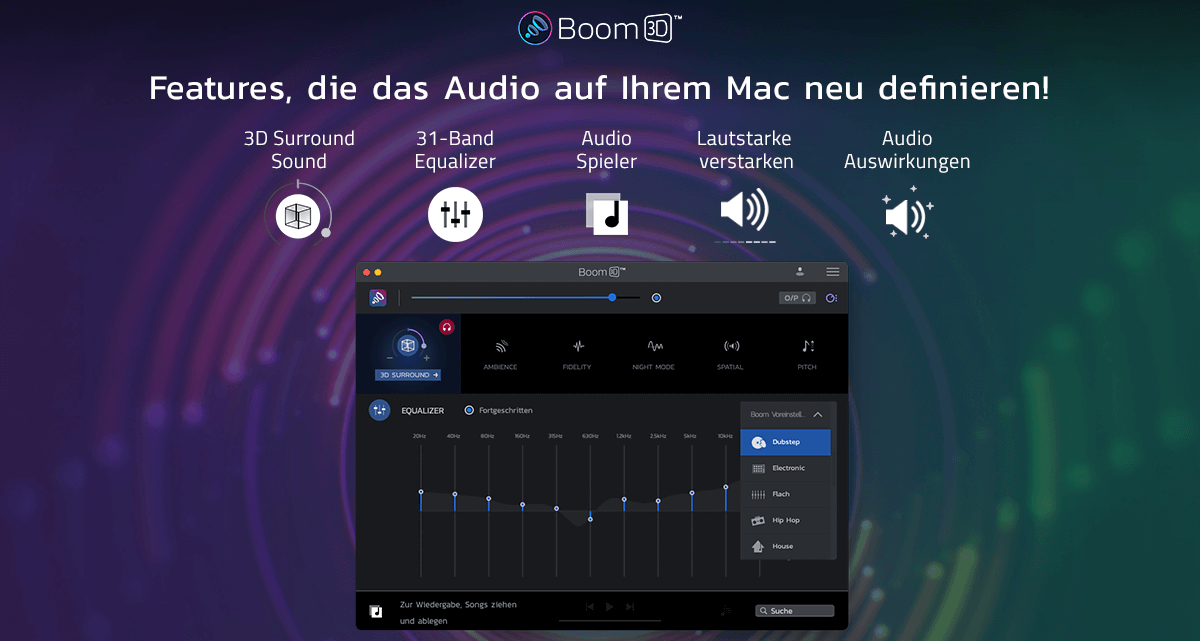The width and height of the screenshot is (1200, 641).
Task: Open the 3D SURROUND settings button
Action: (x=408, y=375)
